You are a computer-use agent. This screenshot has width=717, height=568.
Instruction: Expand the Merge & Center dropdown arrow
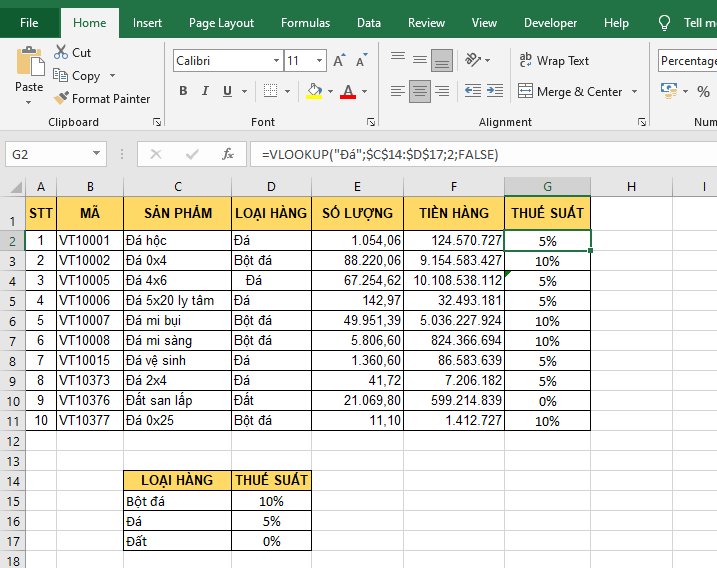point(632,92)
